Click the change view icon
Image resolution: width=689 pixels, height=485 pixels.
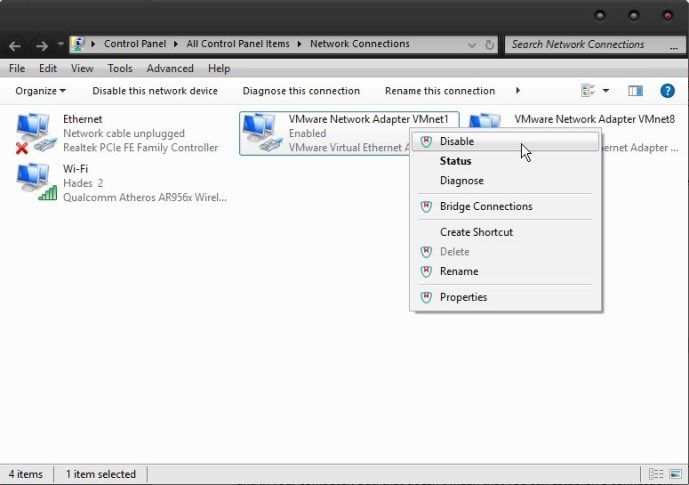587,90
